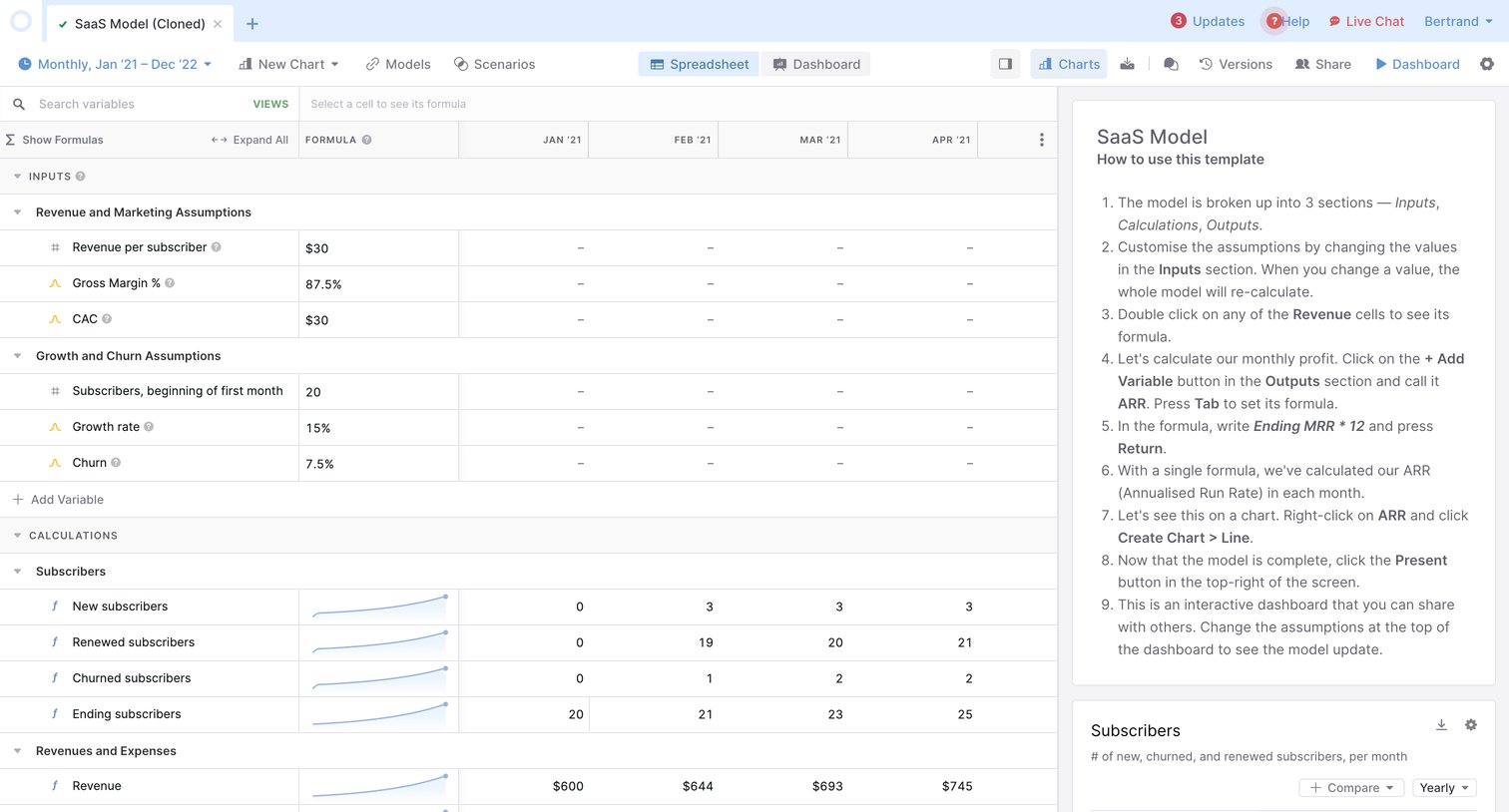Open Versions history
Screen dimensions: 1509x812
[x=1236, y=64]
